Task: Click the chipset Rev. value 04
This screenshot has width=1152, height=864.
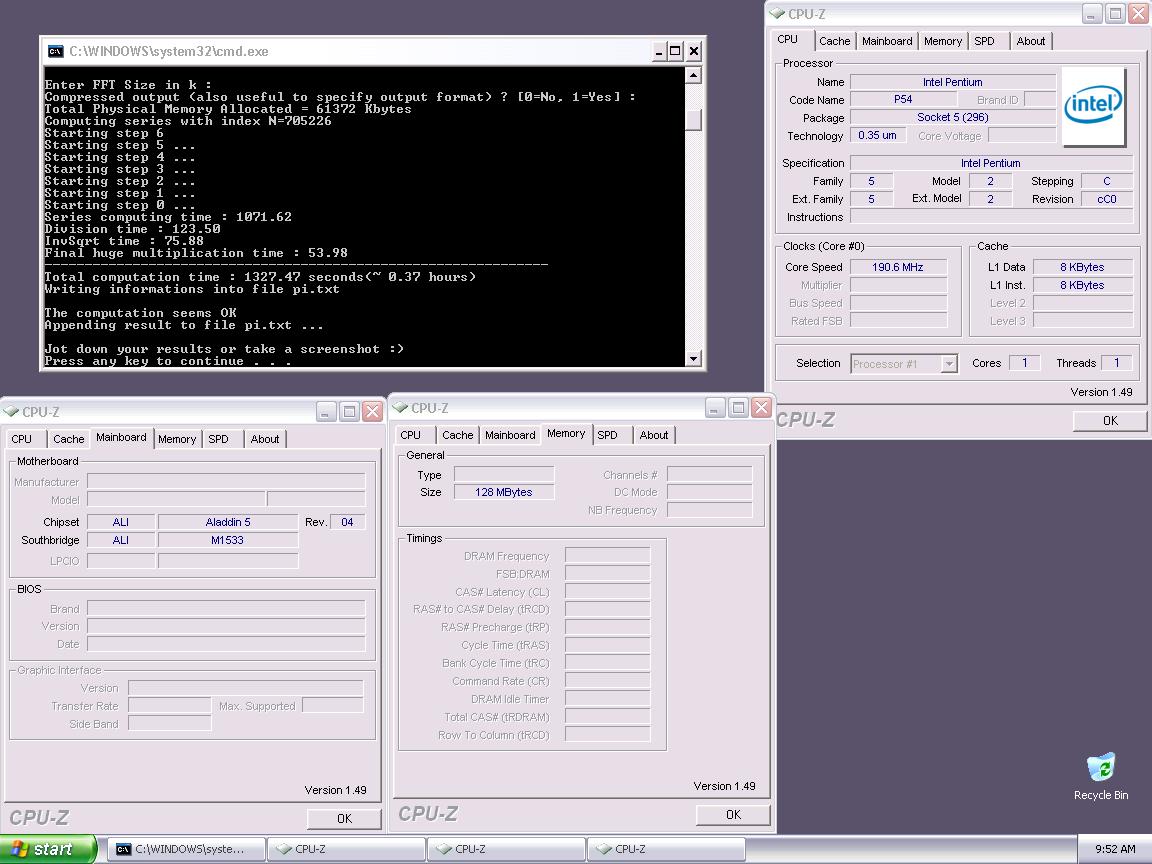Action: coord(348,522)
